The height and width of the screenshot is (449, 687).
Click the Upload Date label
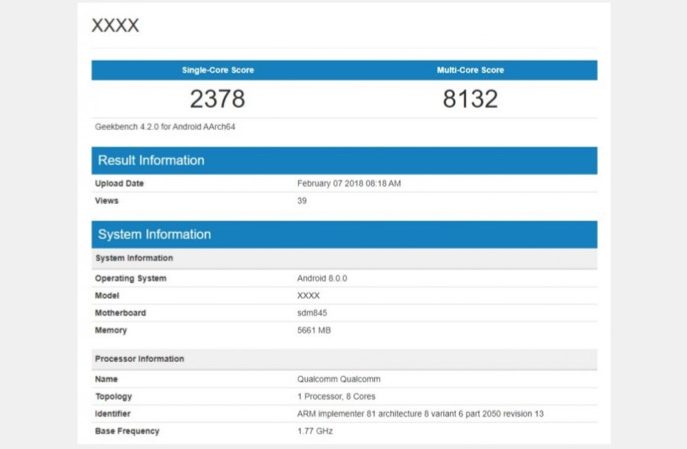click(120, 184)
